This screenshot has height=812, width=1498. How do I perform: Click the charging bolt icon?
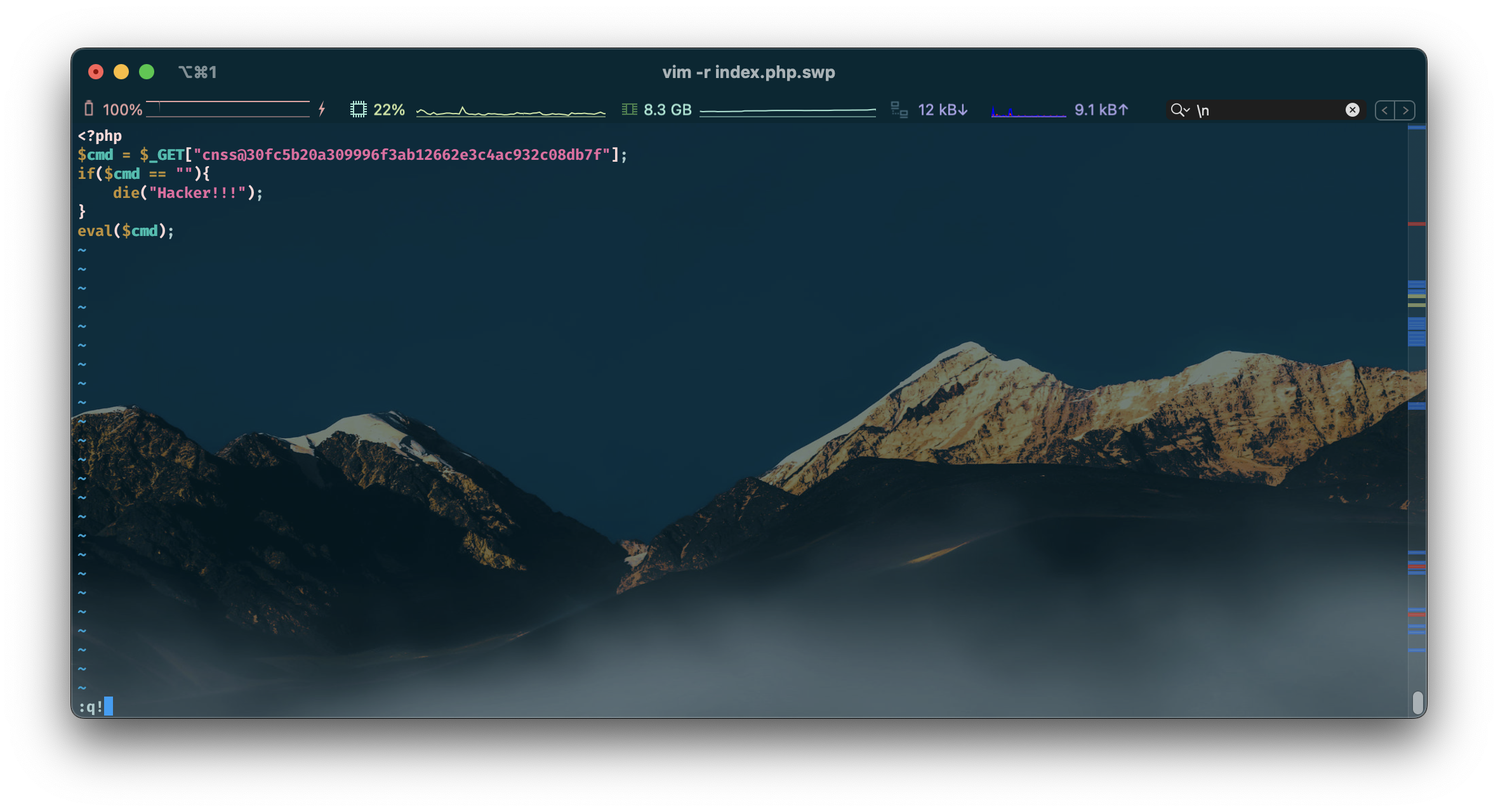point(322,109)
